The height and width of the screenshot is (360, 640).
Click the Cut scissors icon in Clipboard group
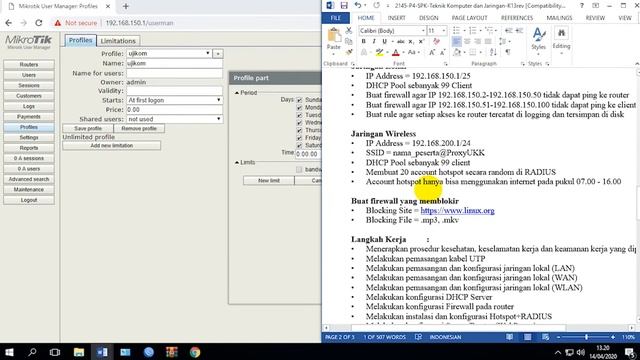point(349,31)
